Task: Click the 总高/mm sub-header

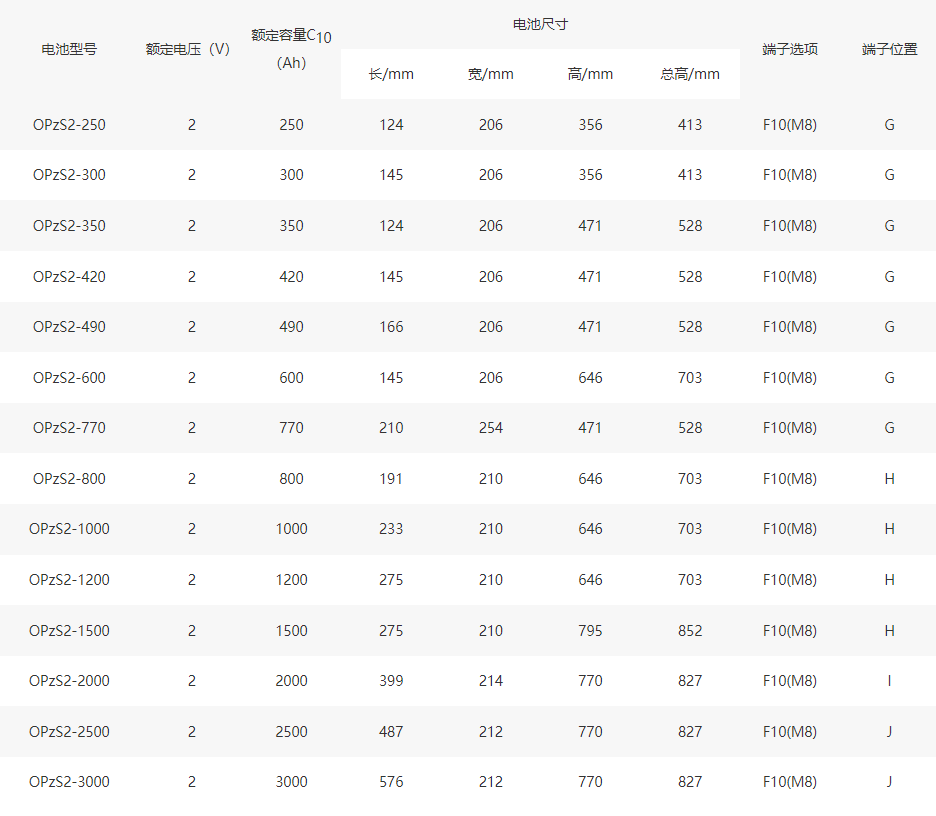Action: point(690,74)
